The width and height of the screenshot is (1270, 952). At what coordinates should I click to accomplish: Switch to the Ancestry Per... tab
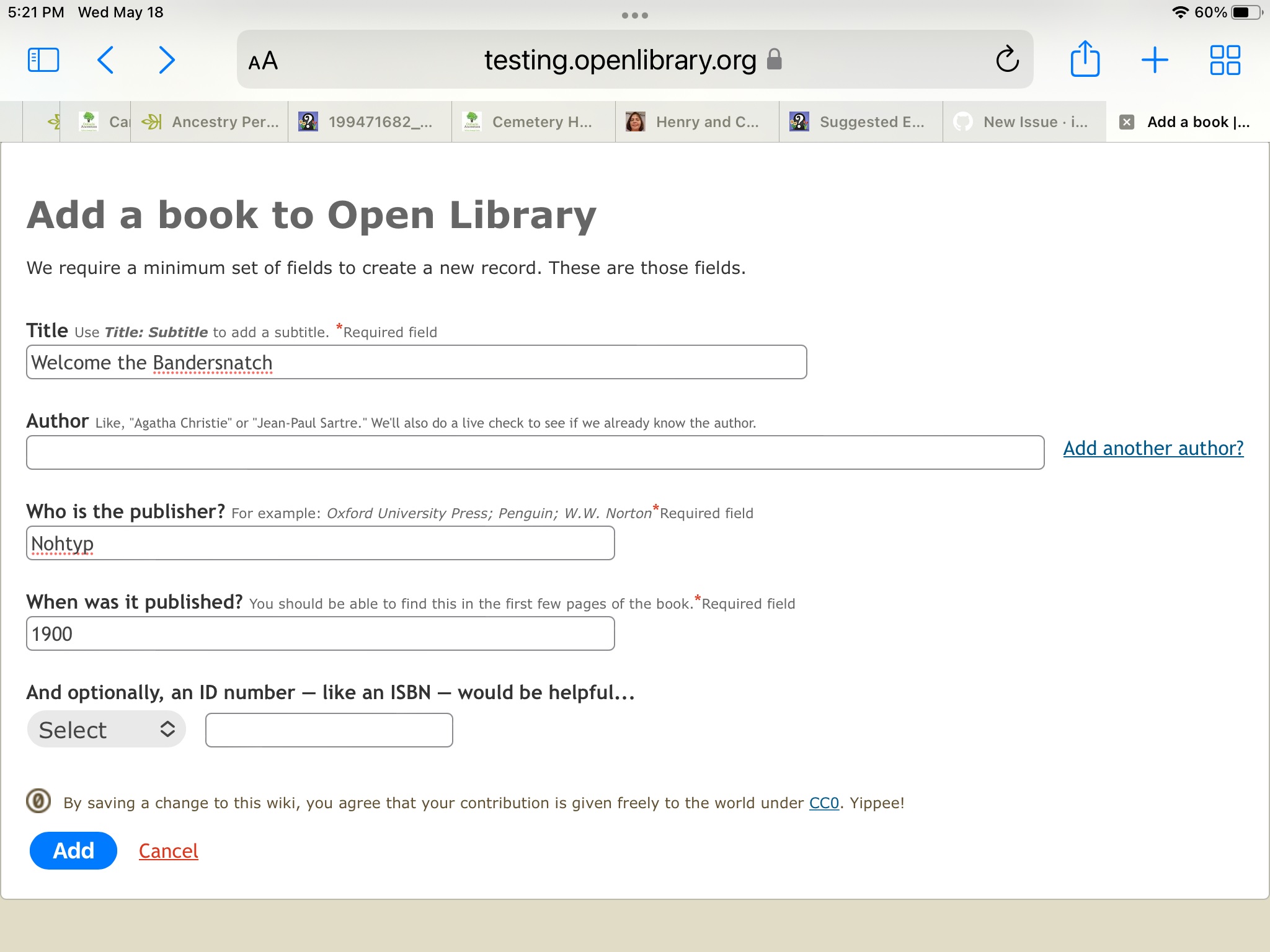210,122
